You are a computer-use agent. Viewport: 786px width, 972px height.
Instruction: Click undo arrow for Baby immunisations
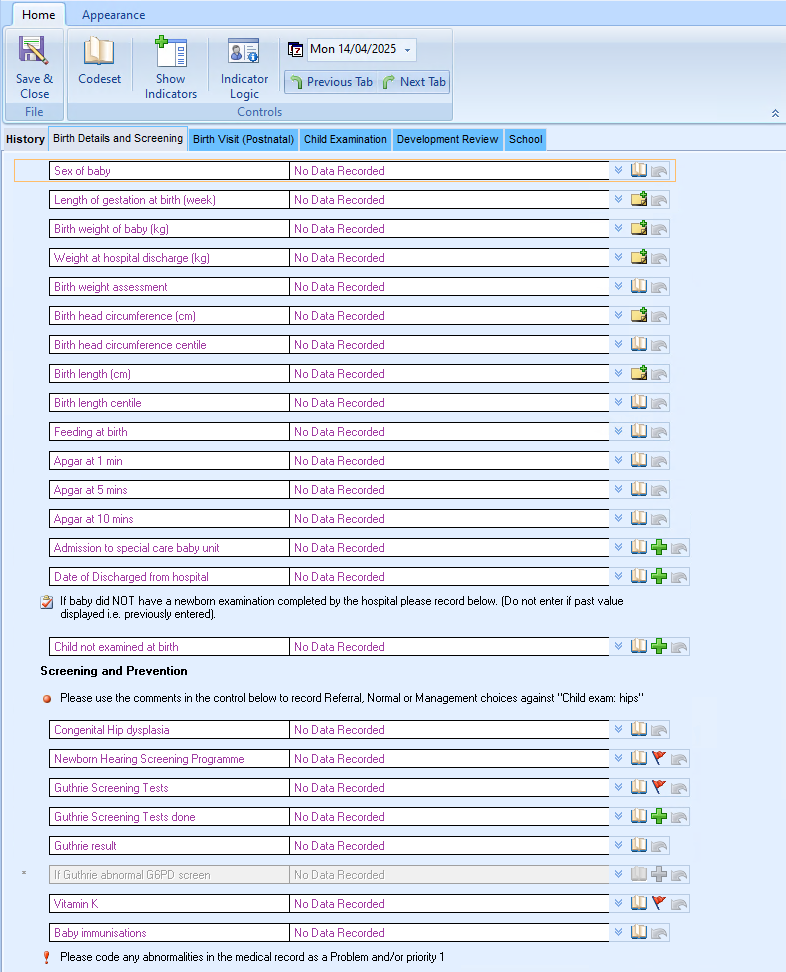pos(660,933)
